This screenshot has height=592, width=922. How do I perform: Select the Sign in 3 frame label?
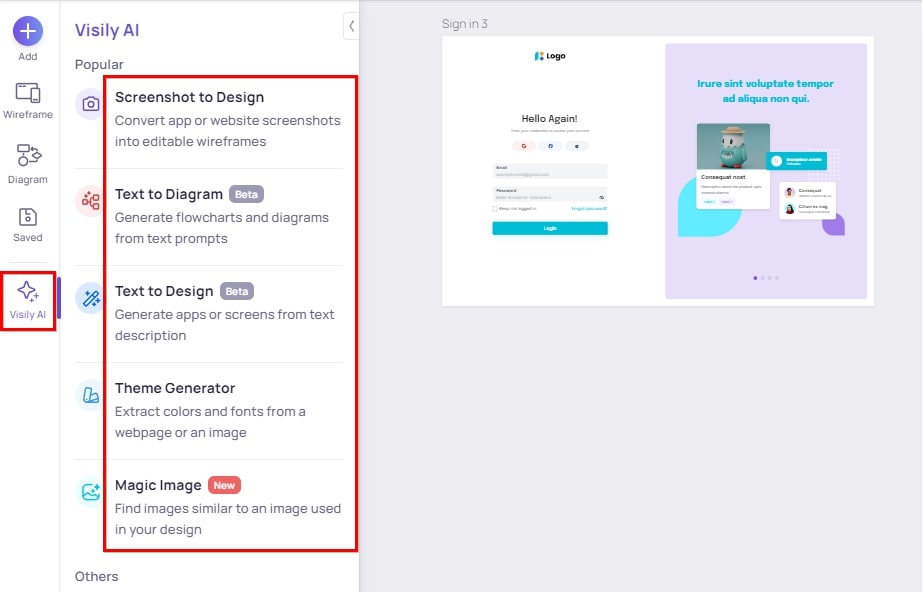pos(465,24)
